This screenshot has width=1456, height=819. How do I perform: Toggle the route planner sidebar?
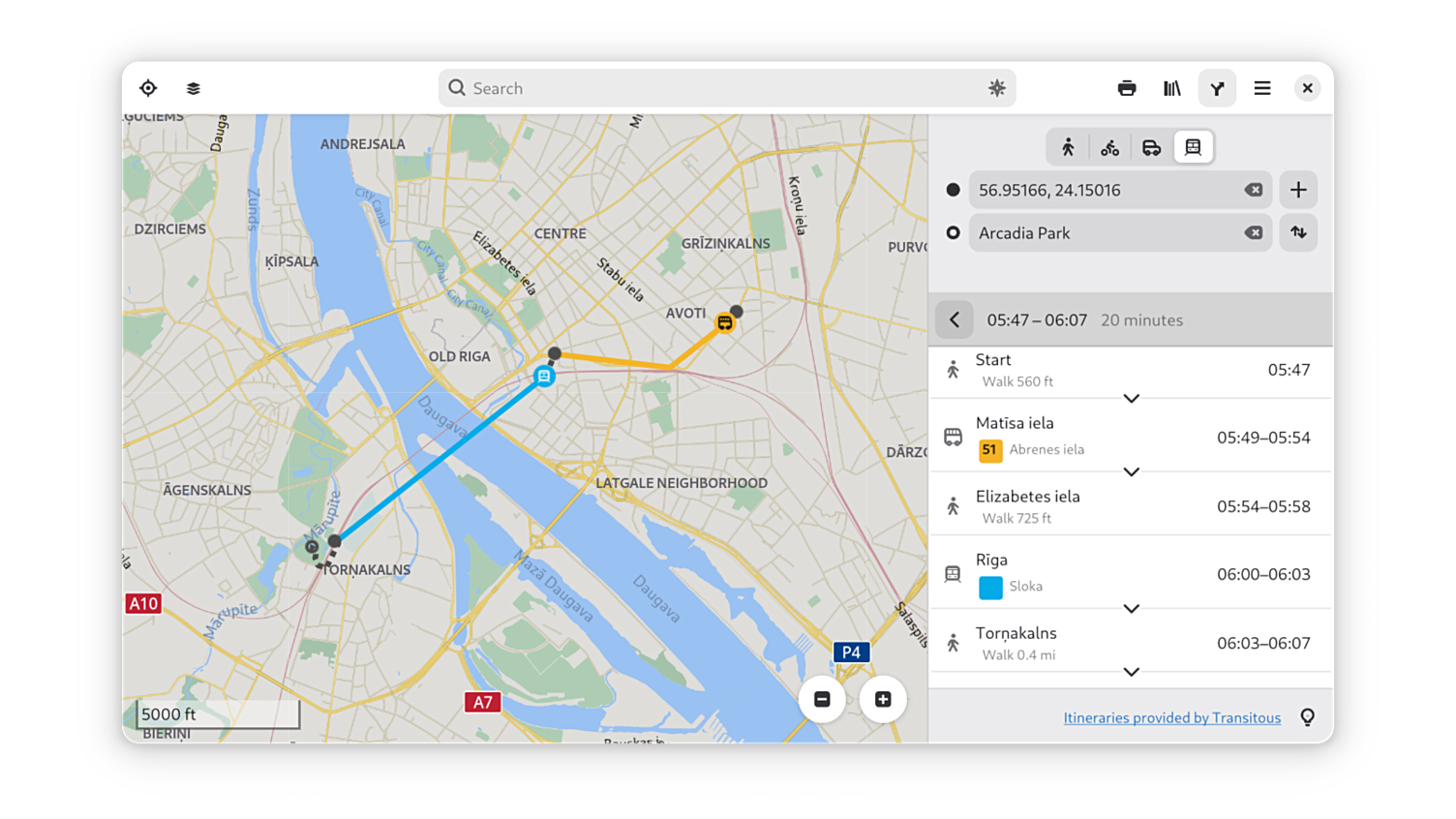coord(1217,88)
